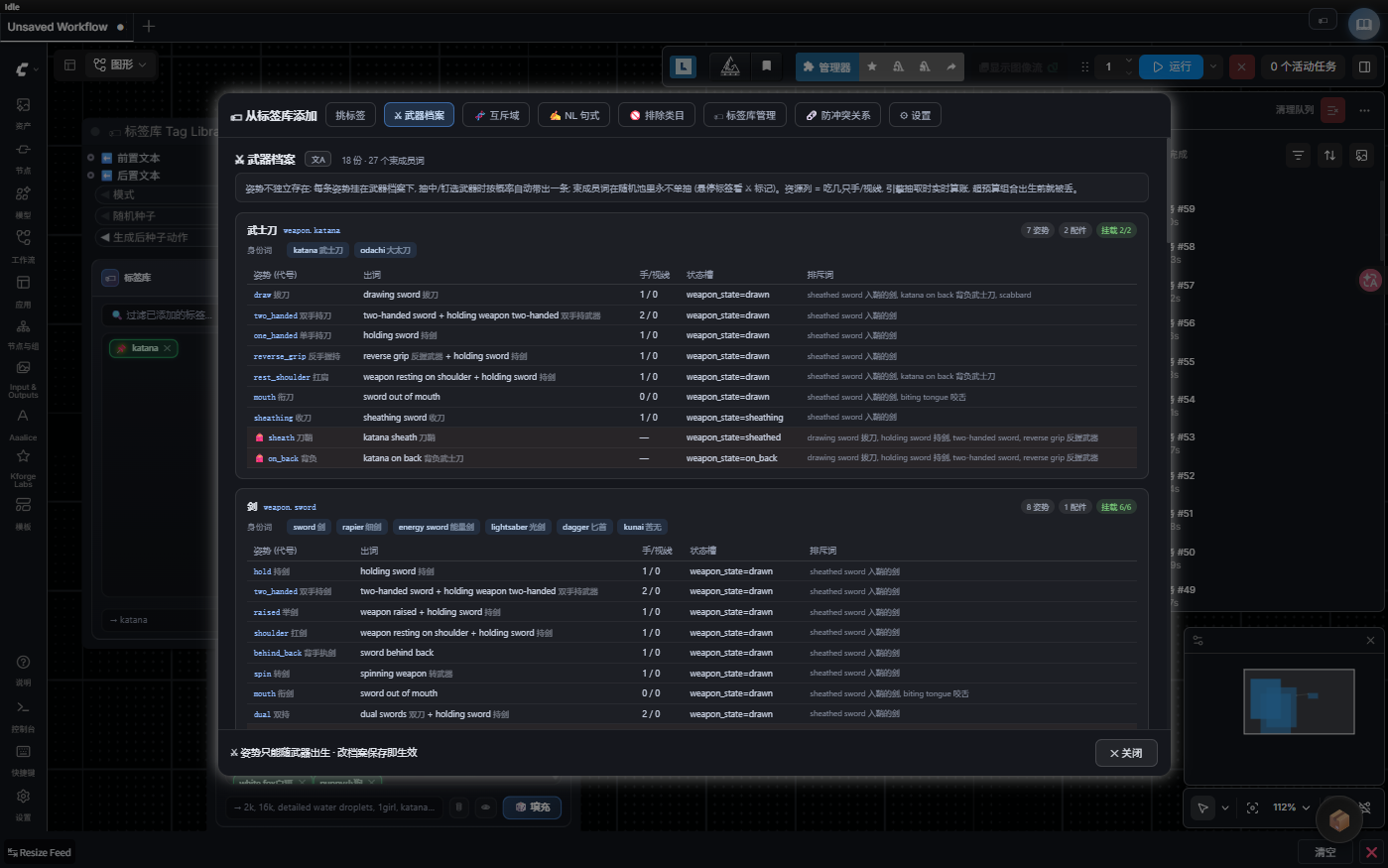Screen dimensions: 1388x868
Task: Toggle the right side panel icon after 0 个活动任务
Action: (x=1365, y=66)
